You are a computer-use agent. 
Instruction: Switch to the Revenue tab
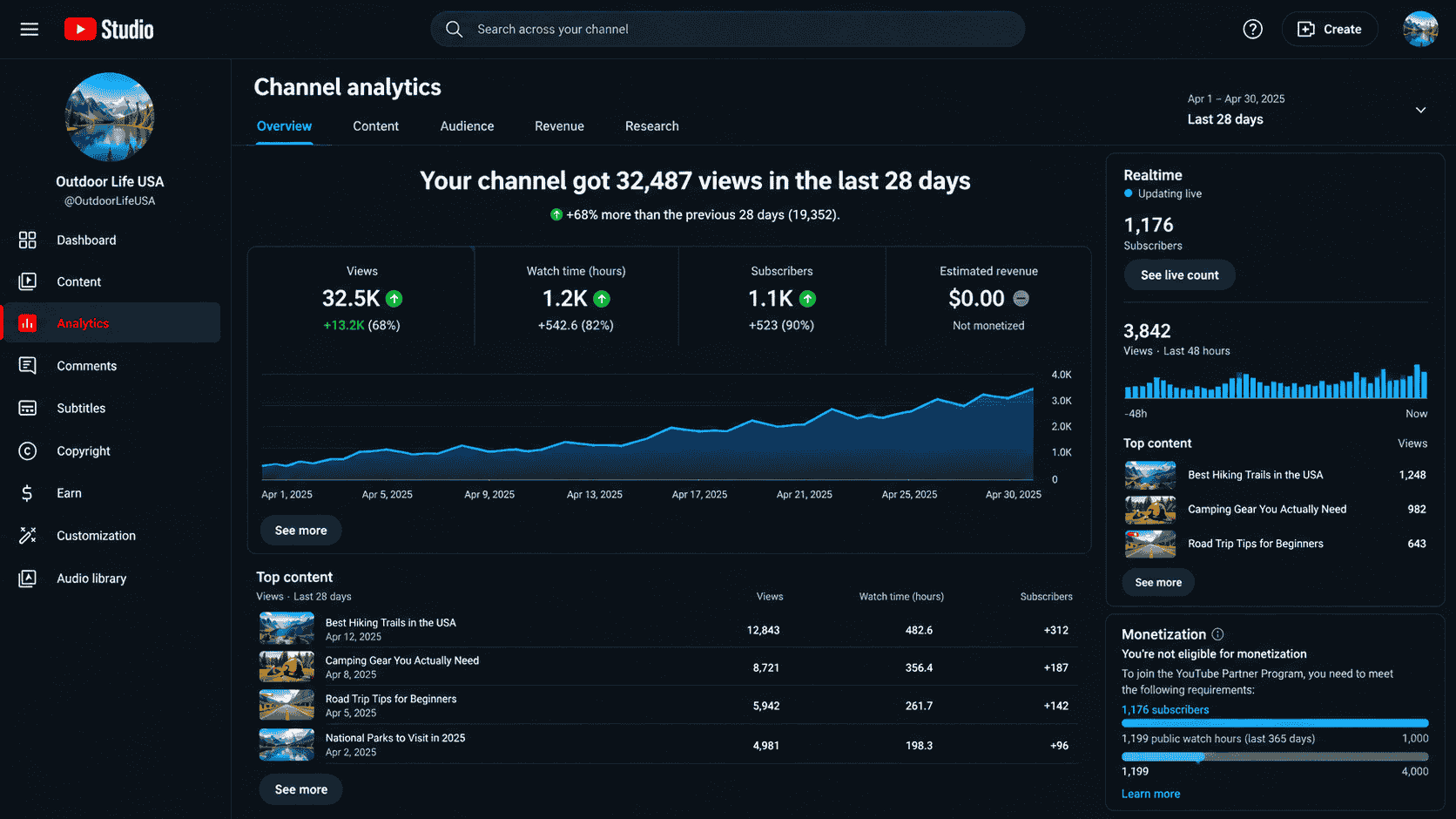[x=559, y=126]
